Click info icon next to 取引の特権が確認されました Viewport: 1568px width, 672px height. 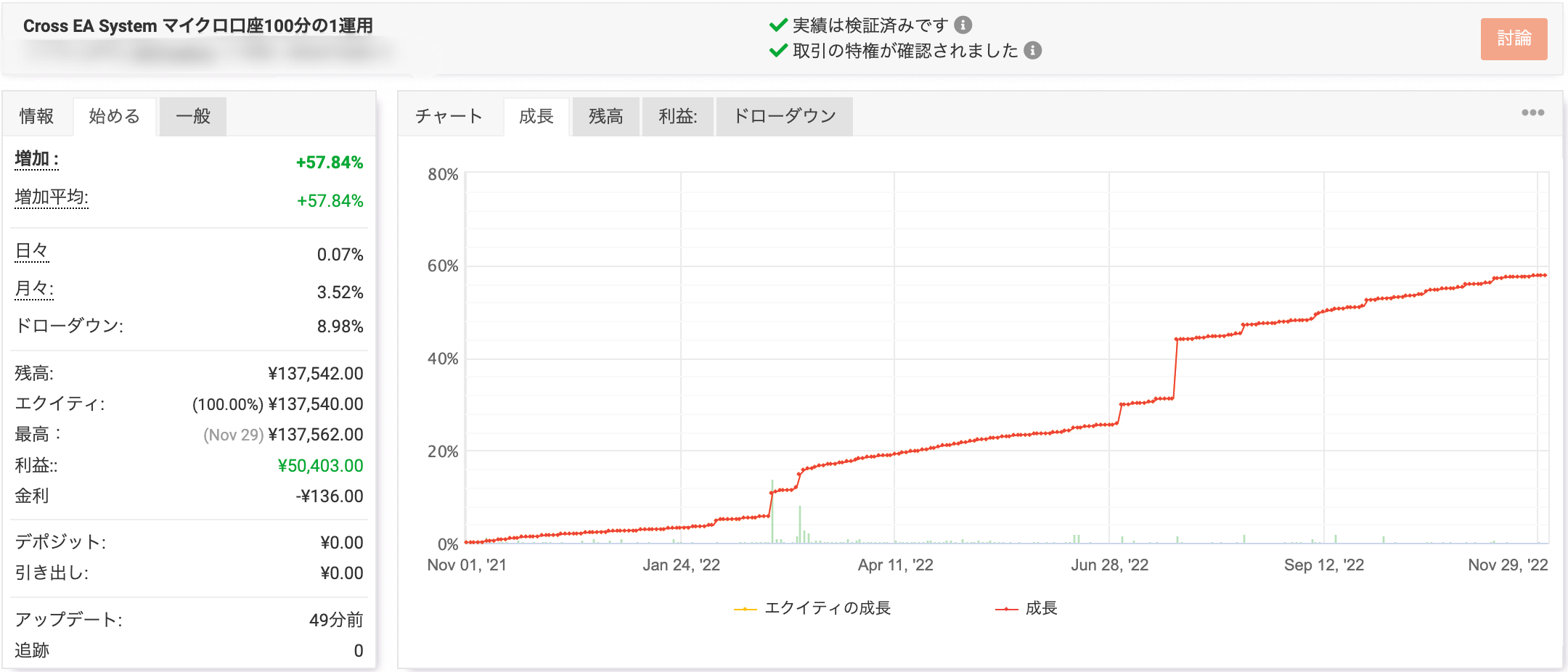pos(1032,50)
